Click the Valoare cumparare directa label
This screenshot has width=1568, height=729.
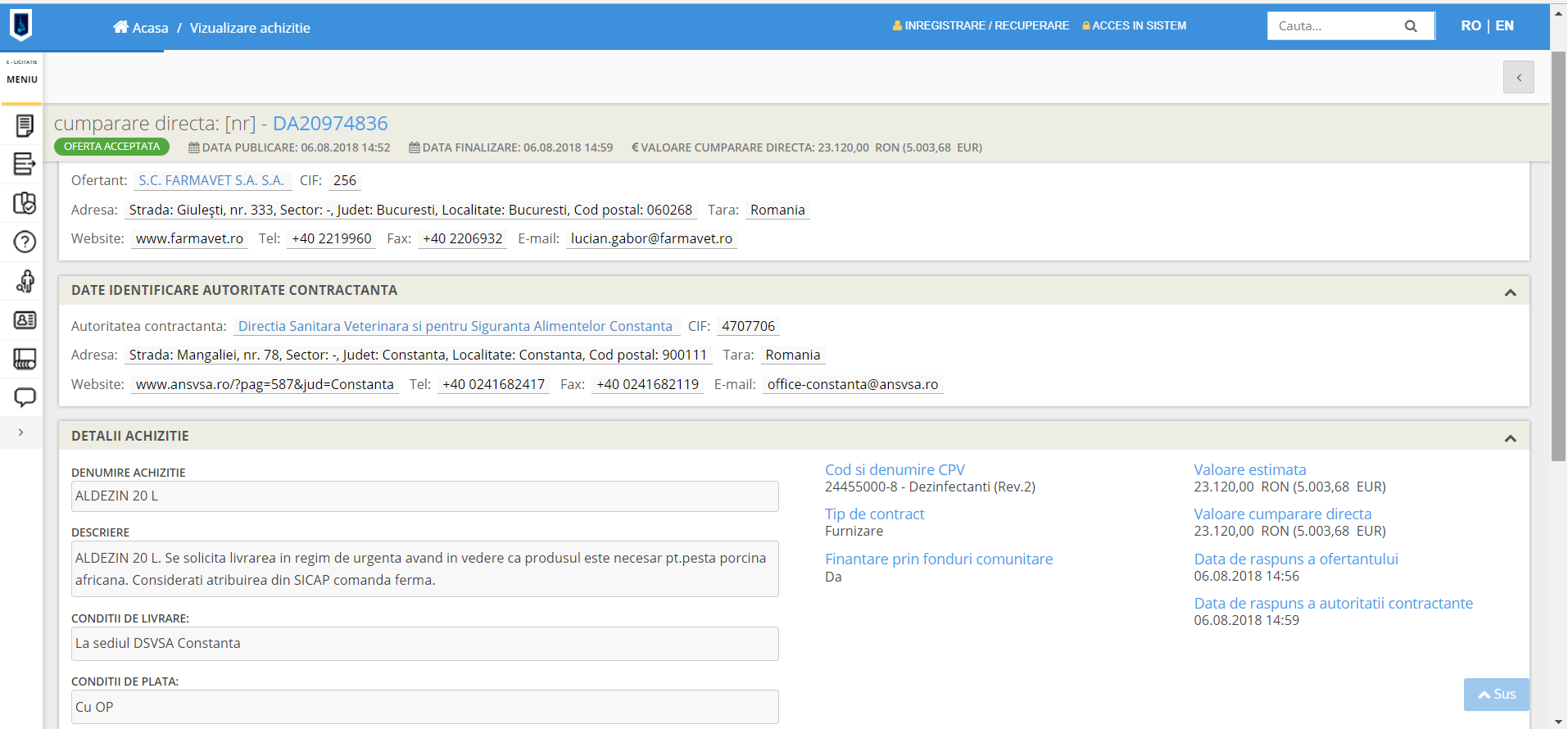pos(1282,514)
